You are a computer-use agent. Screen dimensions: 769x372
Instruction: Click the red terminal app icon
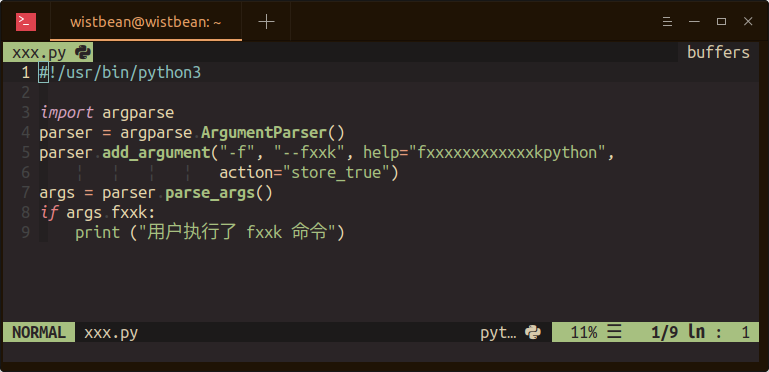click(x=26, y=22)
